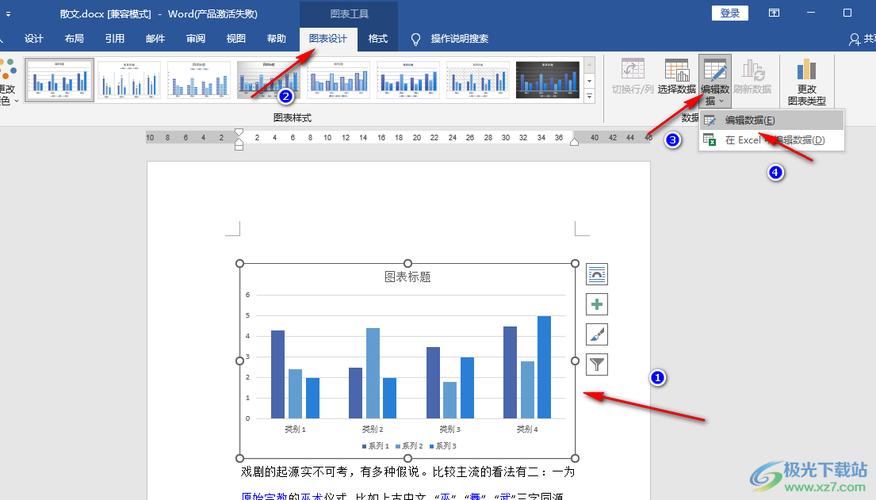Click the right indent marker on ruler
Image resolution: width=876 pixels, height=500 pixels.
[574, 142]
